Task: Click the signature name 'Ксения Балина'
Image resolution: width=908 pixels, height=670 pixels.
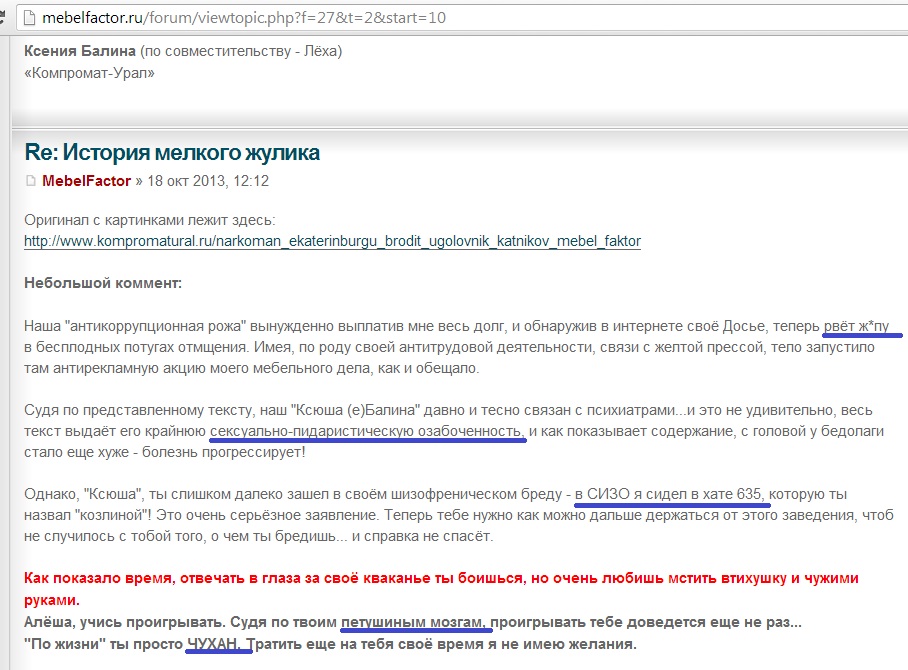Action: [x=80, y=51]
